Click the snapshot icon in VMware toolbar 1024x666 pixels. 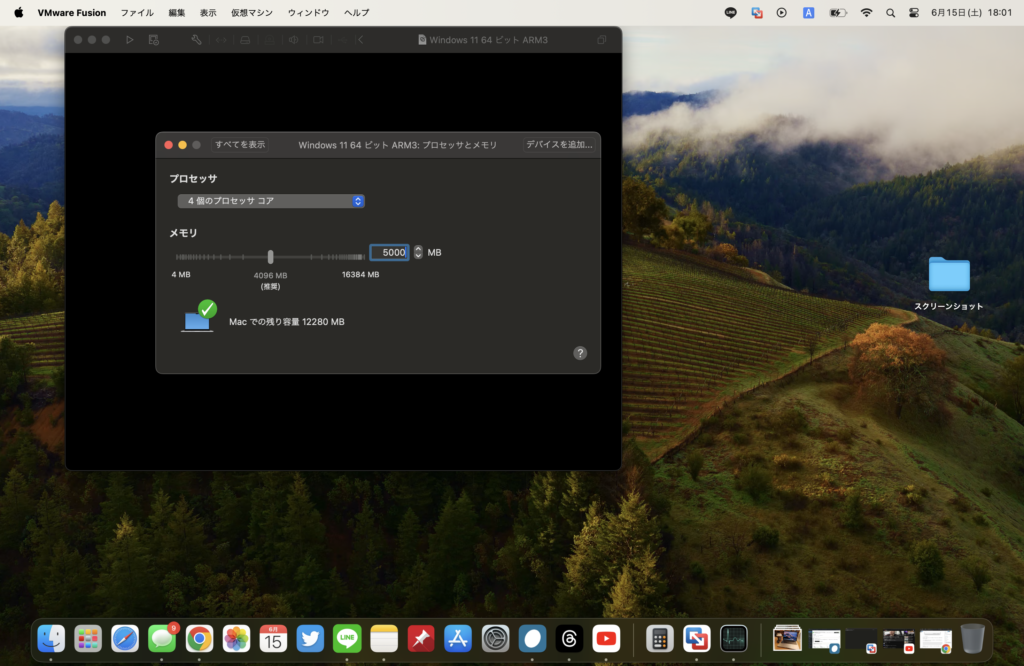pos(153,40)
